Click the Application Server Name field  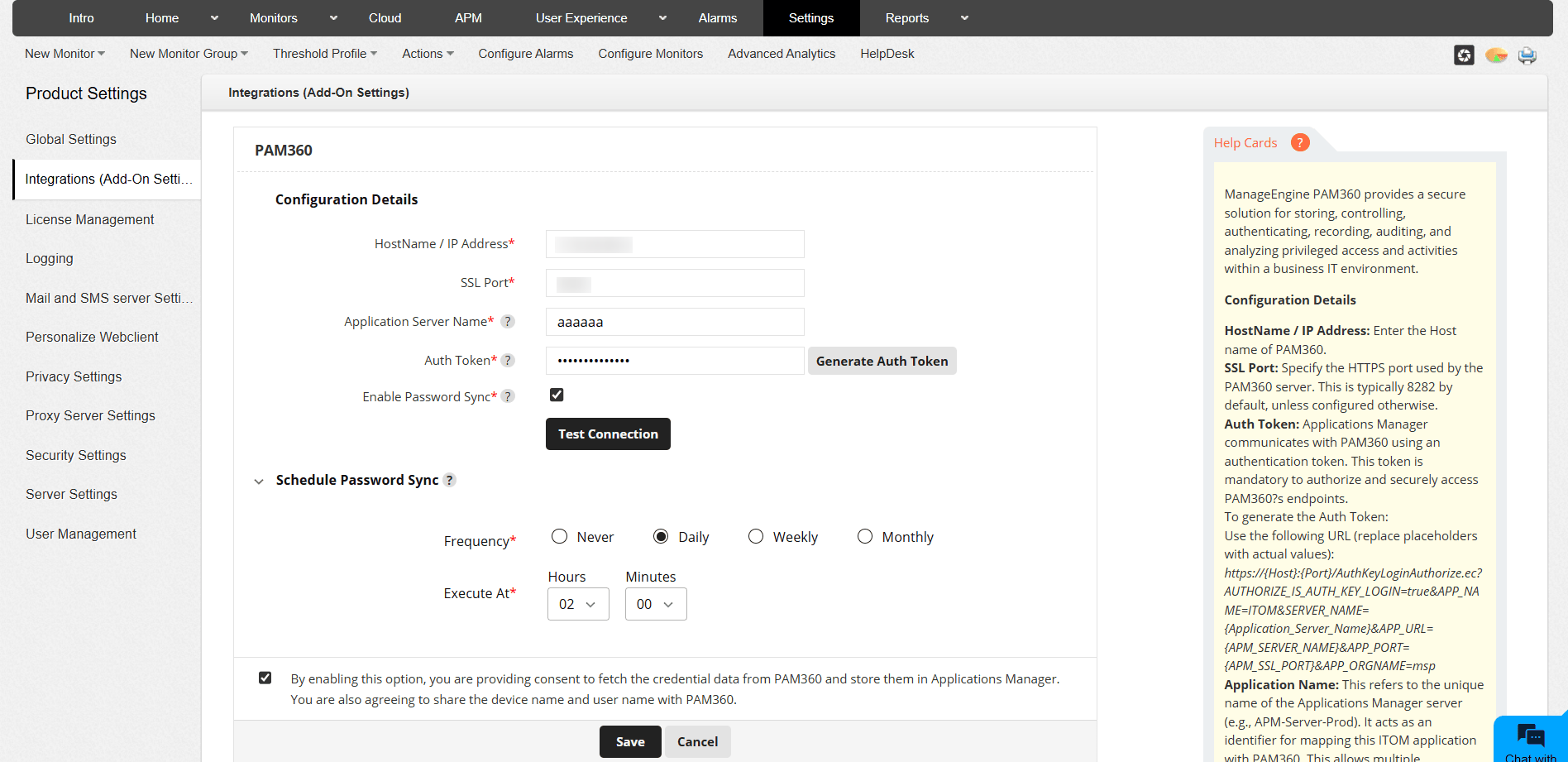pyautogui.click(x=675, y=322)
